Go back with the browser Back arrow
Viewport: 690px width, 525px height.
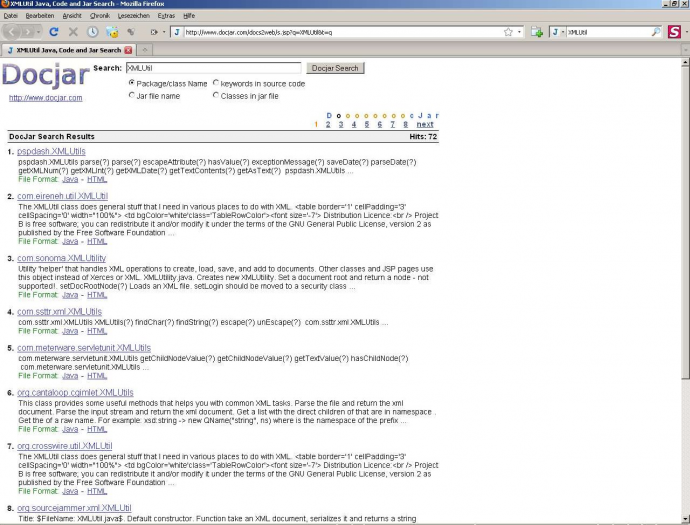(x=11, y=32)
